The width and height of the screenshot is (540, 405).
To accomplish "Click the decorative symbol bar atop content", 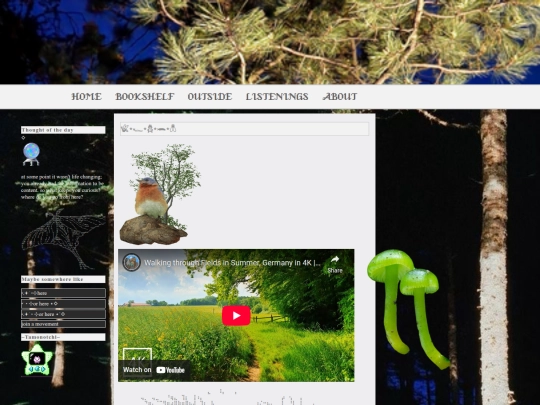I will click(x=245, y=129).
